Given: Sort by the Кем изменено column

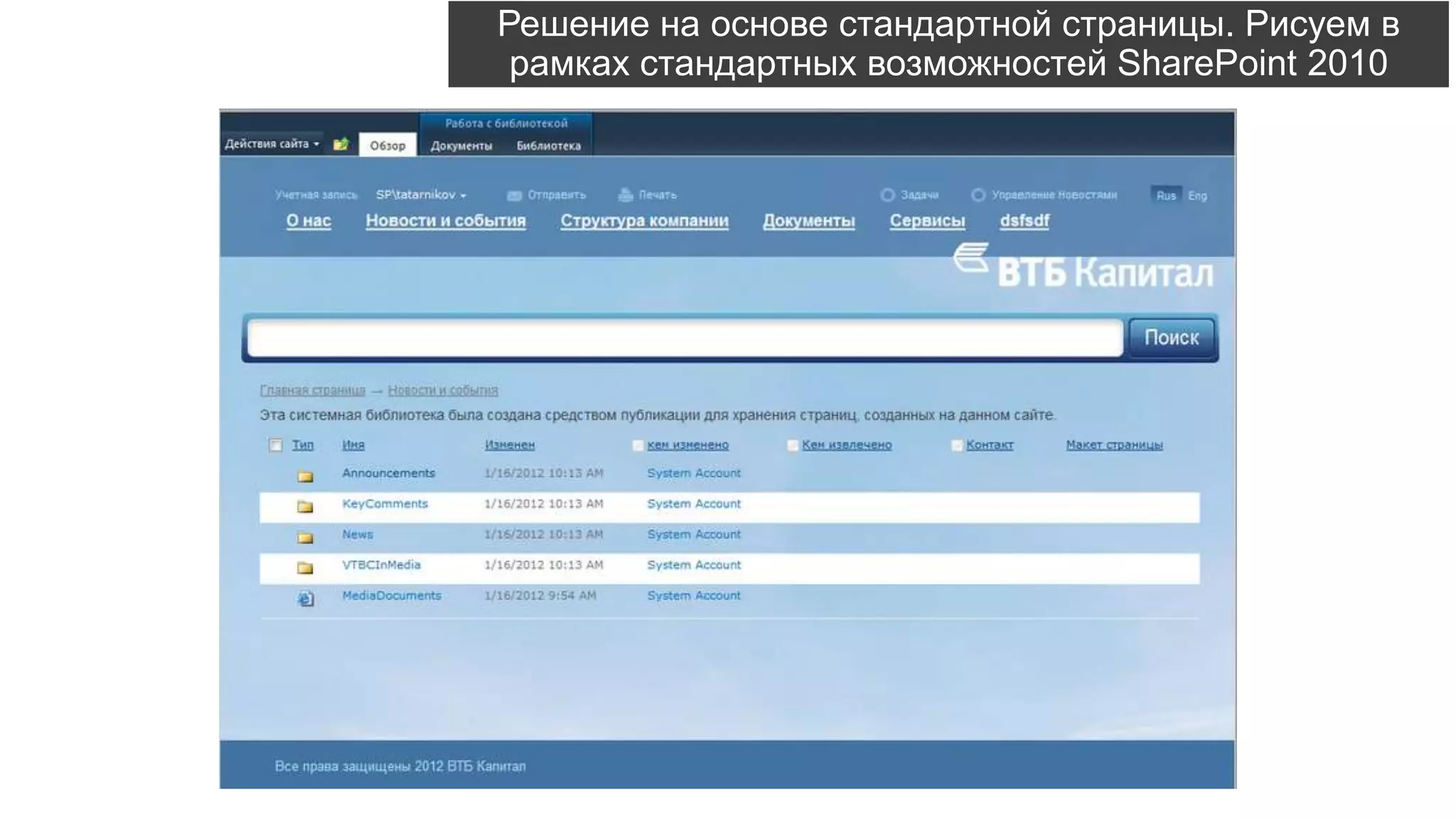Looking at the screenshot, I should (688, 445).
